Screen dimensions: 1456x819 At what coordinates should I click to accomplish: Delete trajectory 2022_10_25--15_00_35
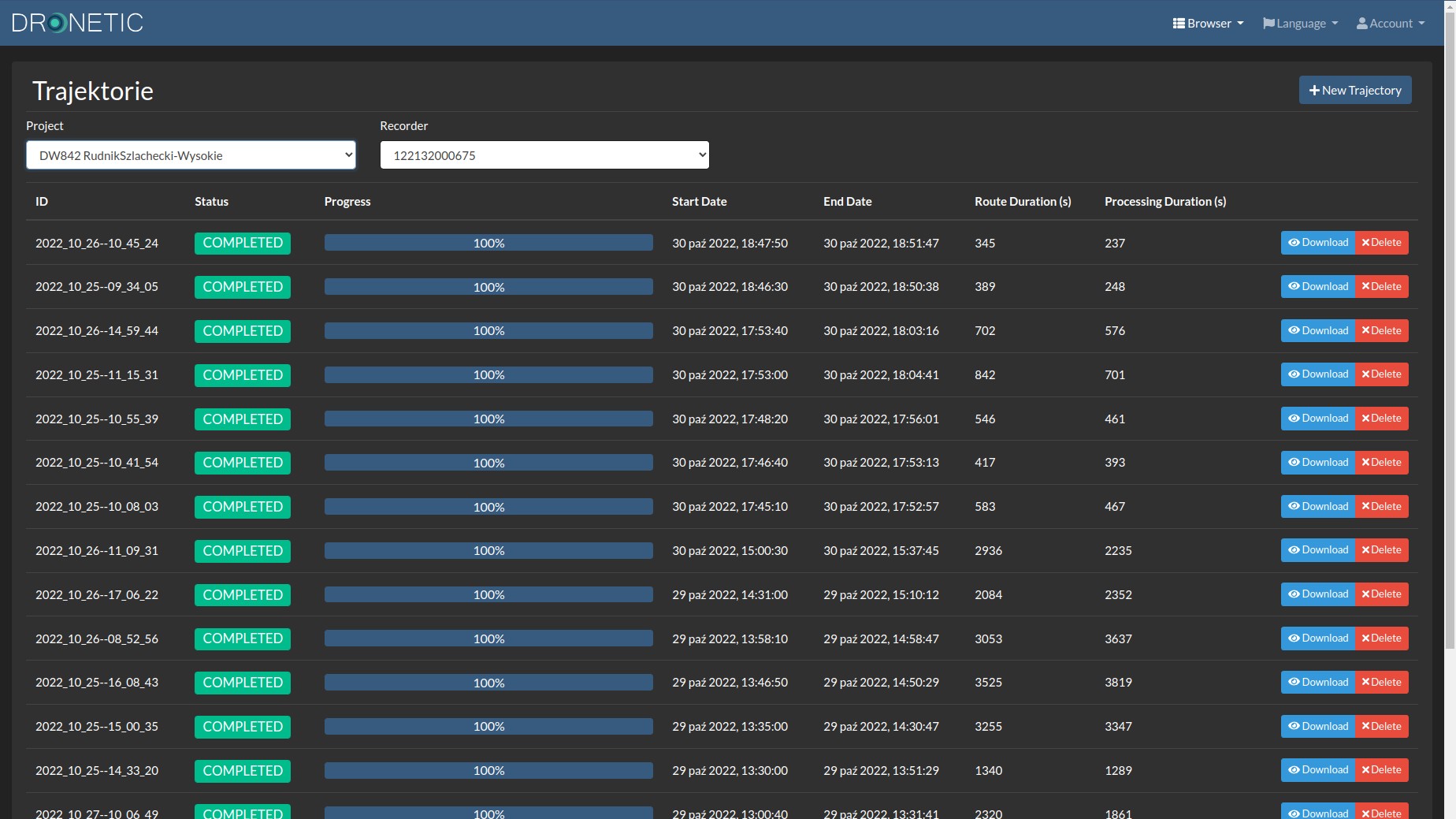(x=1382, y=727)
